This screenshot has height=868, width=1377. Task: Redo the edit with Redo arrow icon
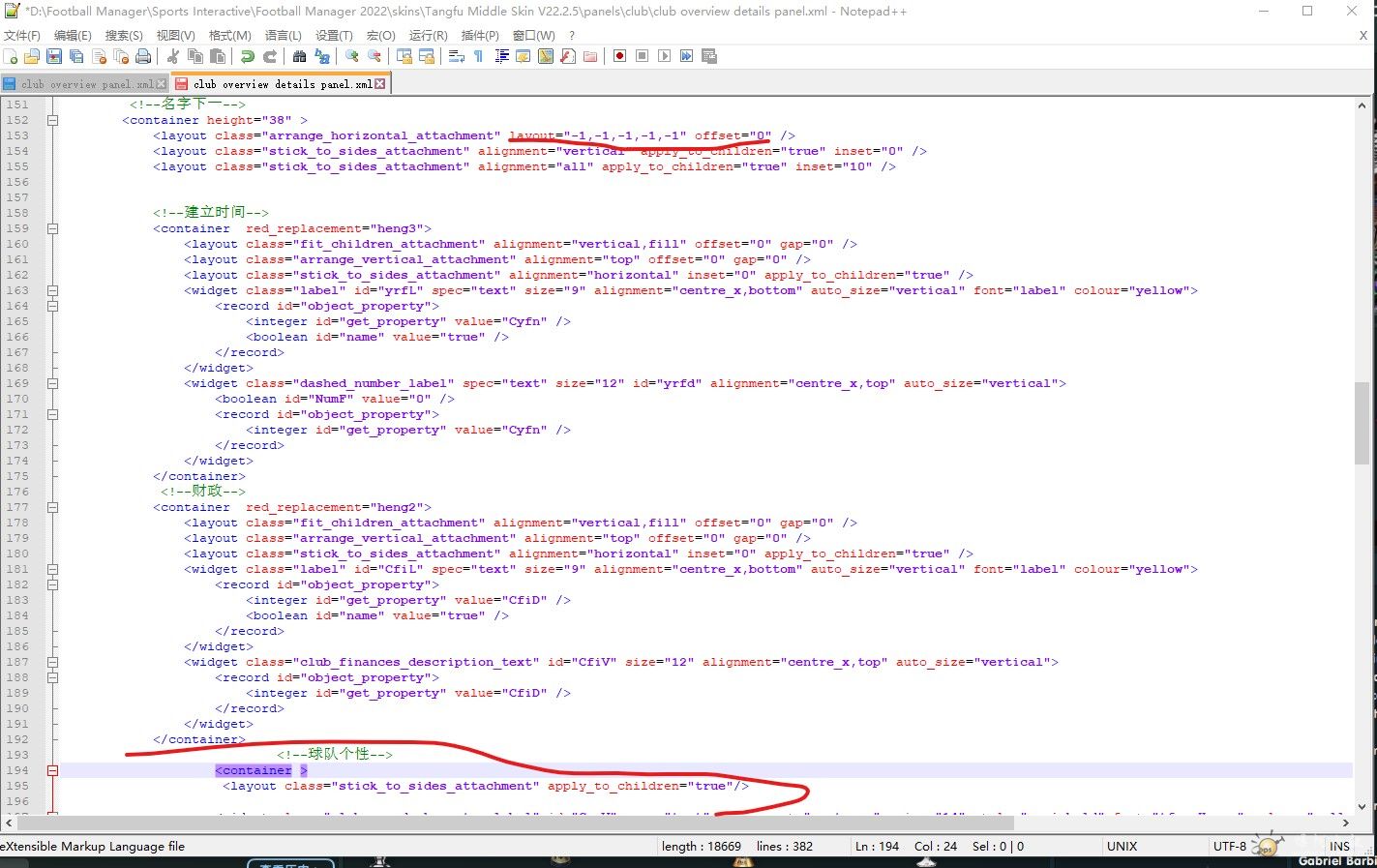click(x=270, y=56)
